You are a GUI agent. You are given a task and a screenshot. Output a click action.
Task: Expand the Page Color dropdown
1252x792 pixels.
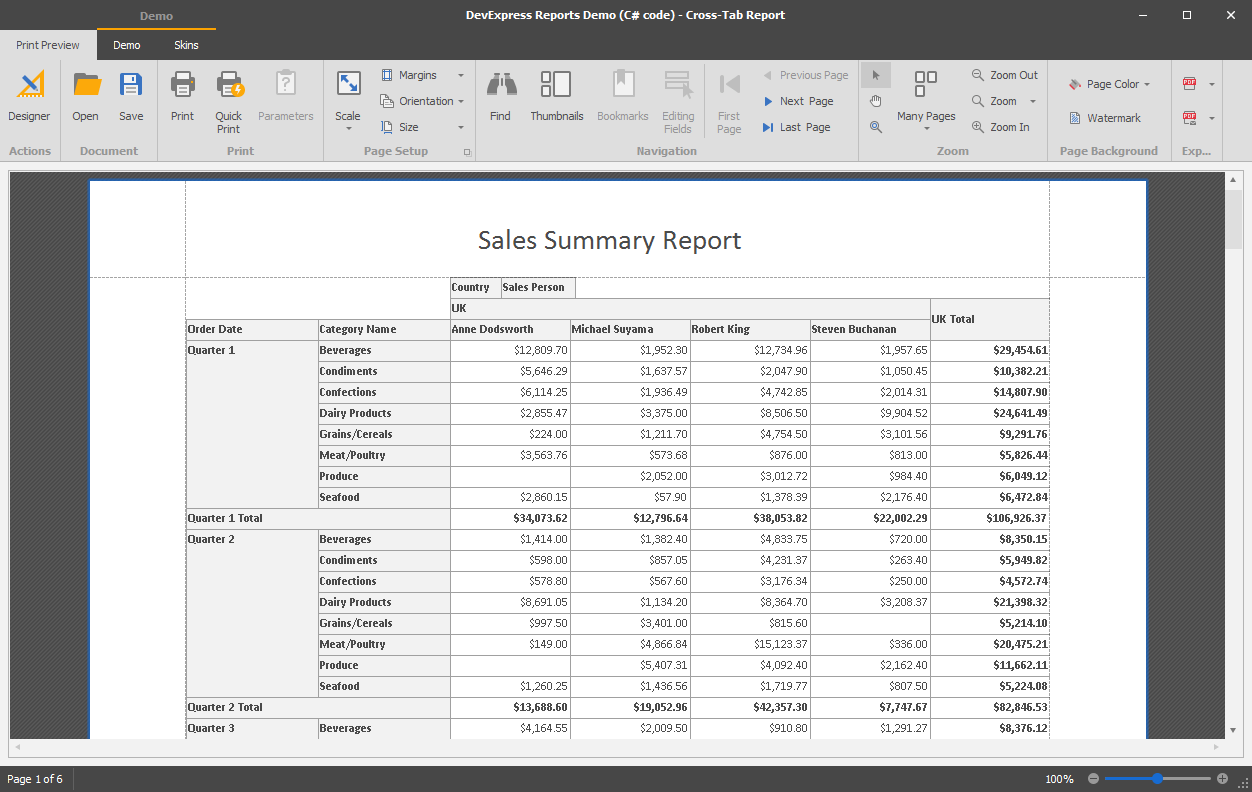pyautogui.click(x=1146, y=85)
